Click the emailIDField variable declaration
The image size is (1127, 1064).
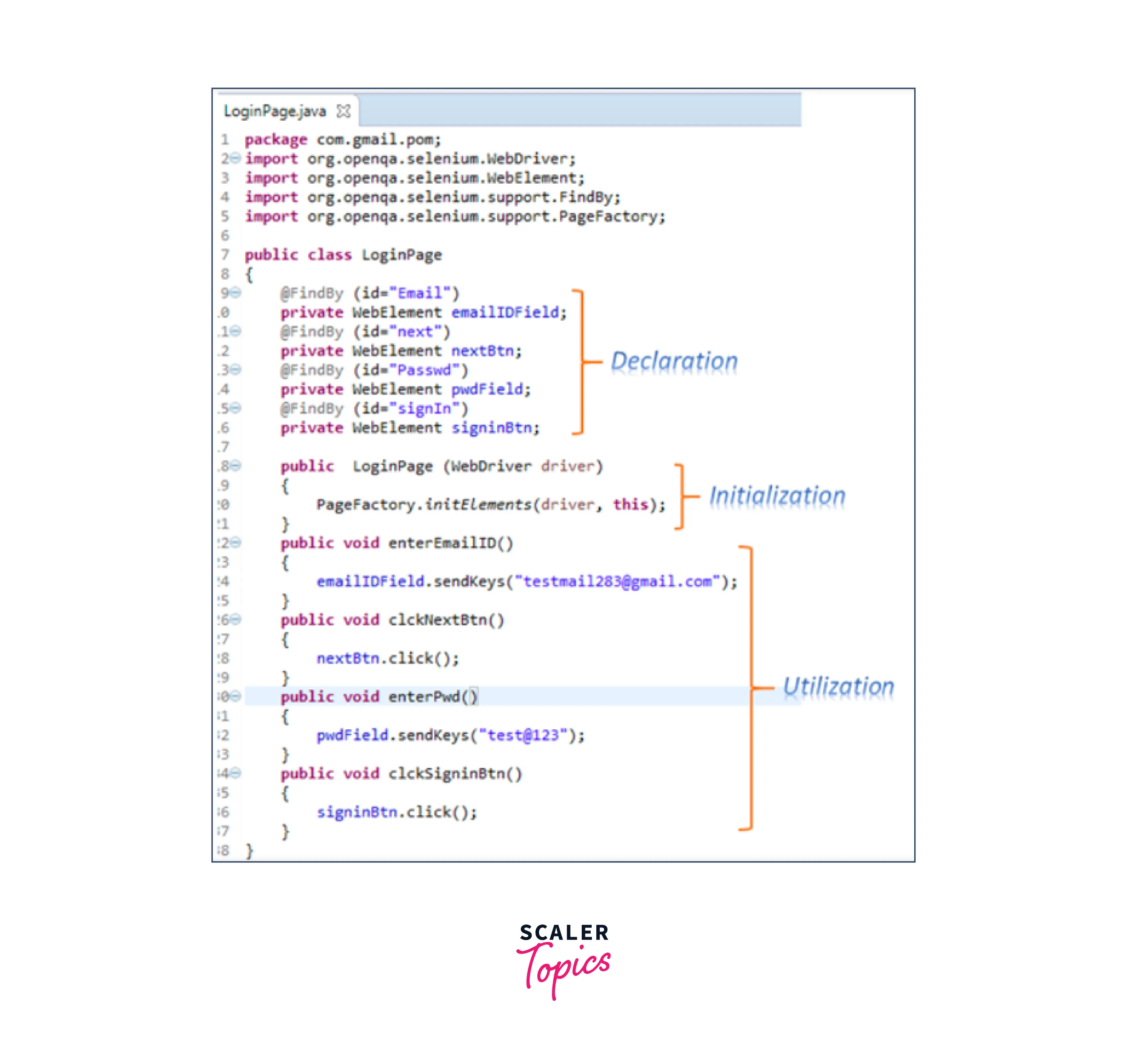pos(505,312)
